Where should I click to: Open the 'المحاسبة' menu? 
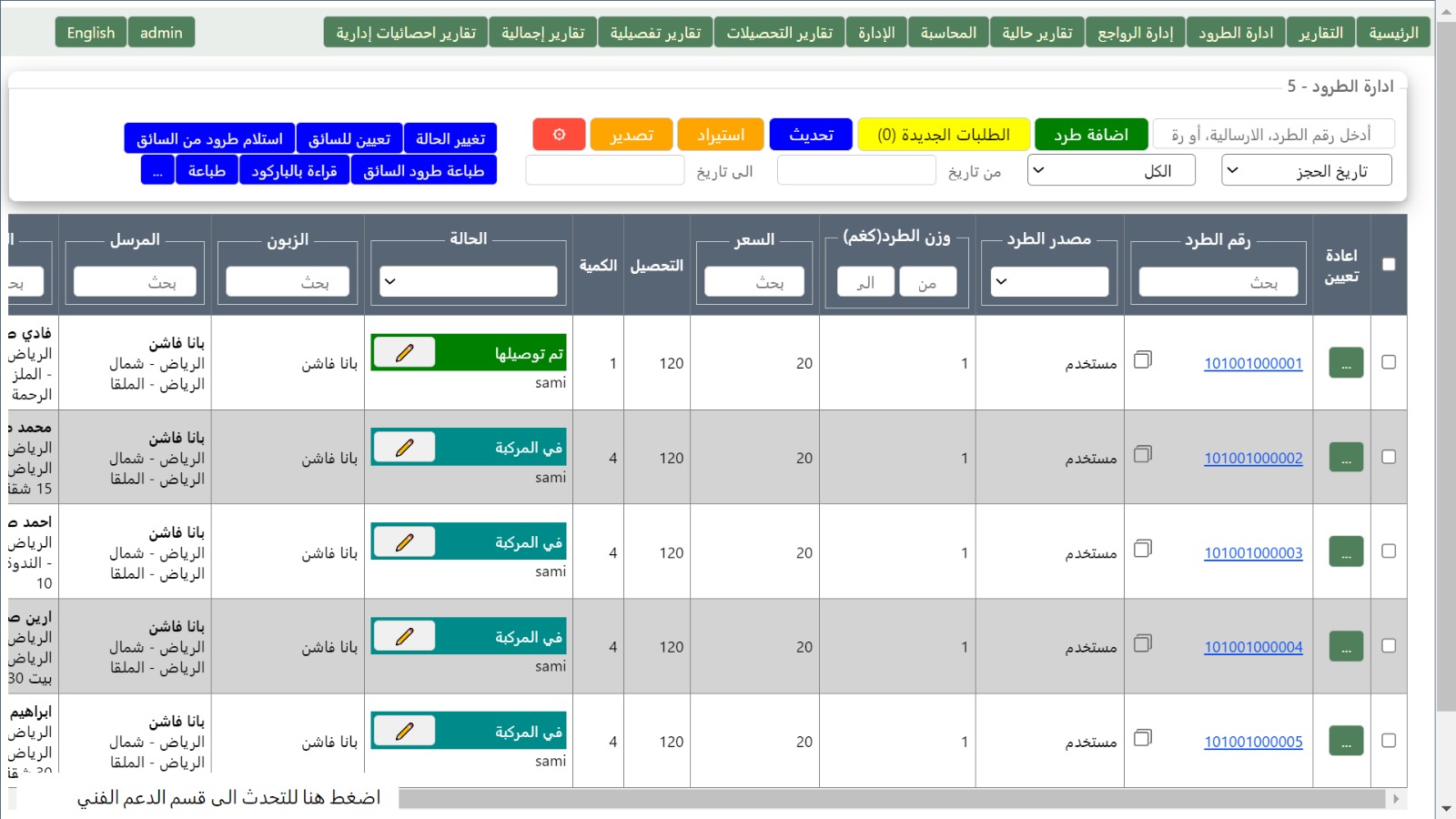[x=948, y=33]
